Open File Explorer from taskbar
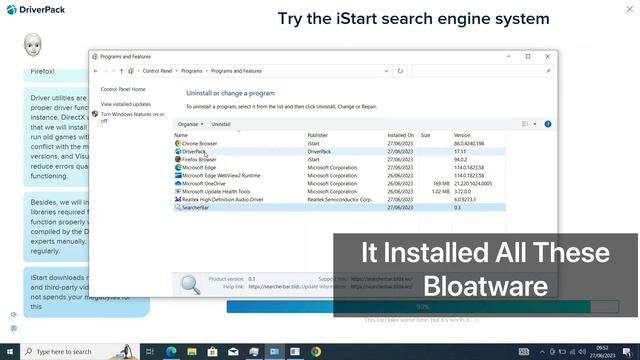 [192, 351]
